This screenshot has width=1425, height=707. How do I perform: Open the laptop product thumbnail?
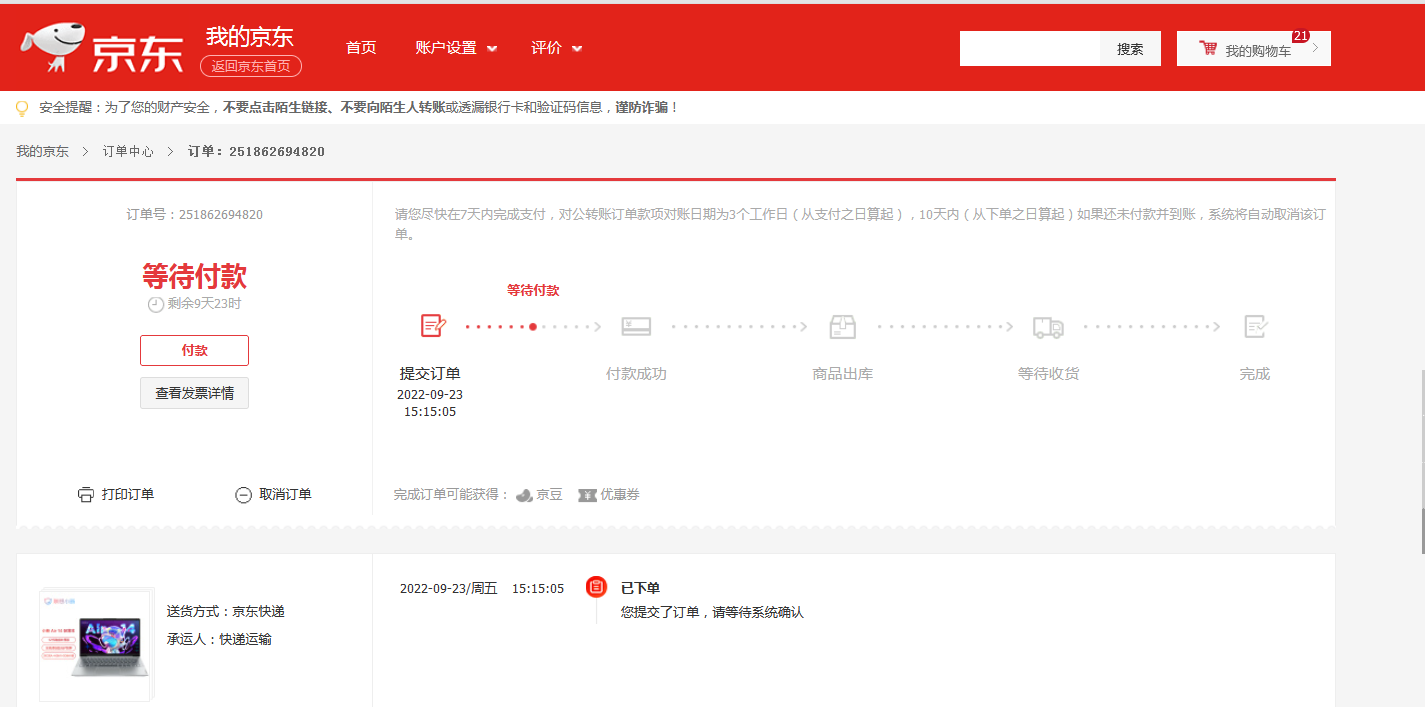95,645
